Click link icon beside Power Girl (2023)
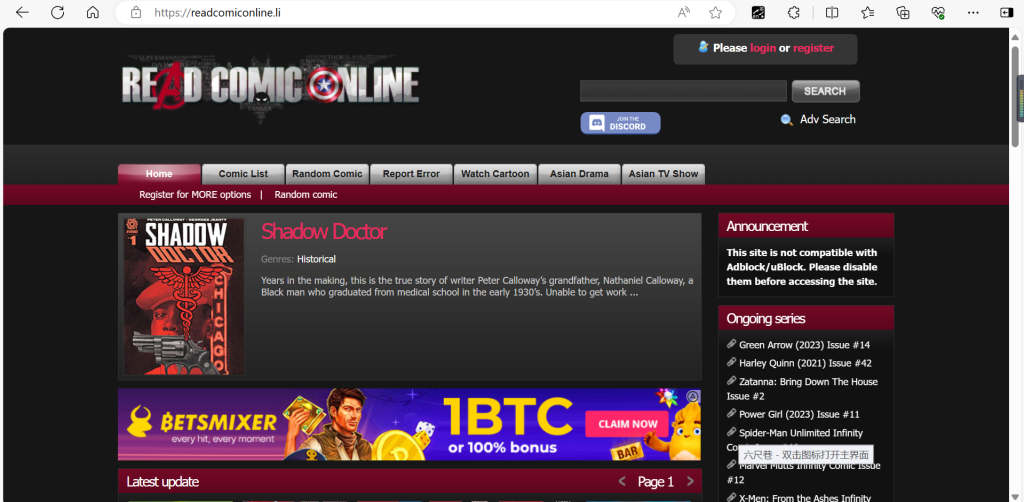This screenshot has width=1024, height=502. pyautogui.click(x=731, y=413)
